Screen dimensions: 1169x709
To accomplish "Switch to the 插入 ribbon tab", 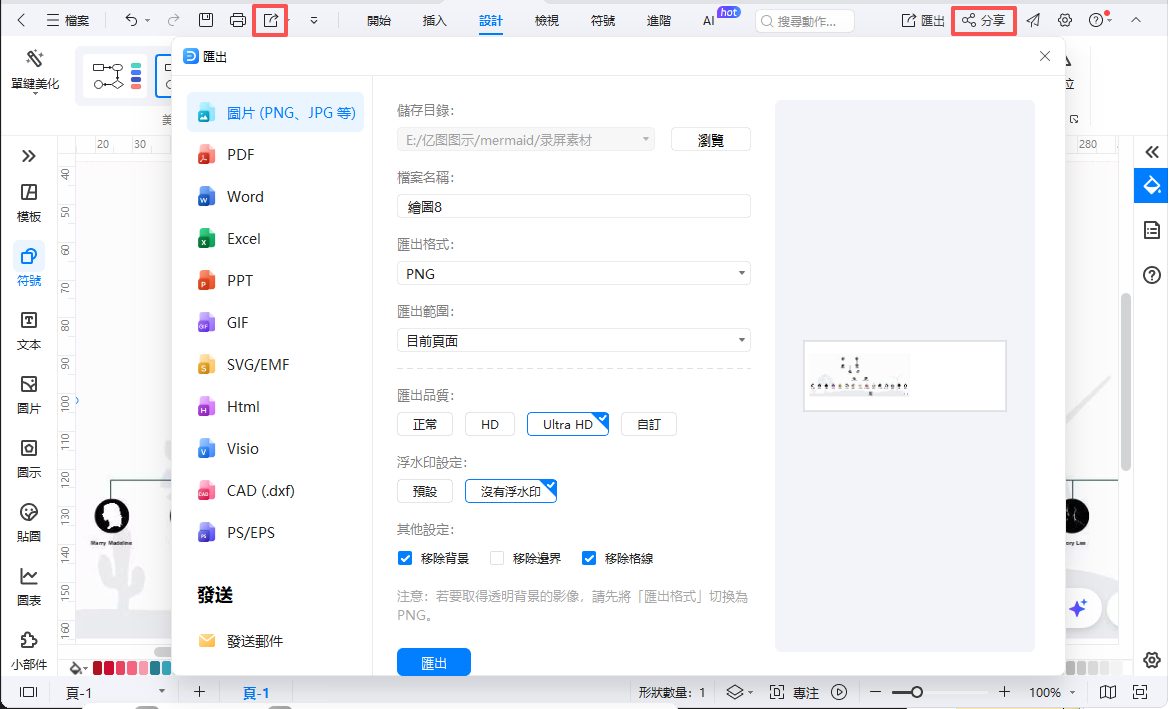I will 434,19.
